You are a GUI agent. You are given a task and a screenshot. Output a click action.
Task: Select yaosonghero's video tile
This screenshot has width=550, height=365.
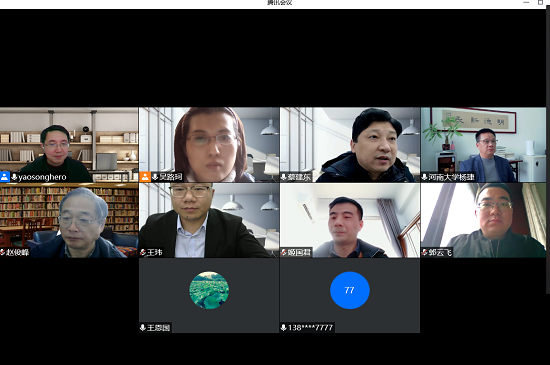pos(69,145)
